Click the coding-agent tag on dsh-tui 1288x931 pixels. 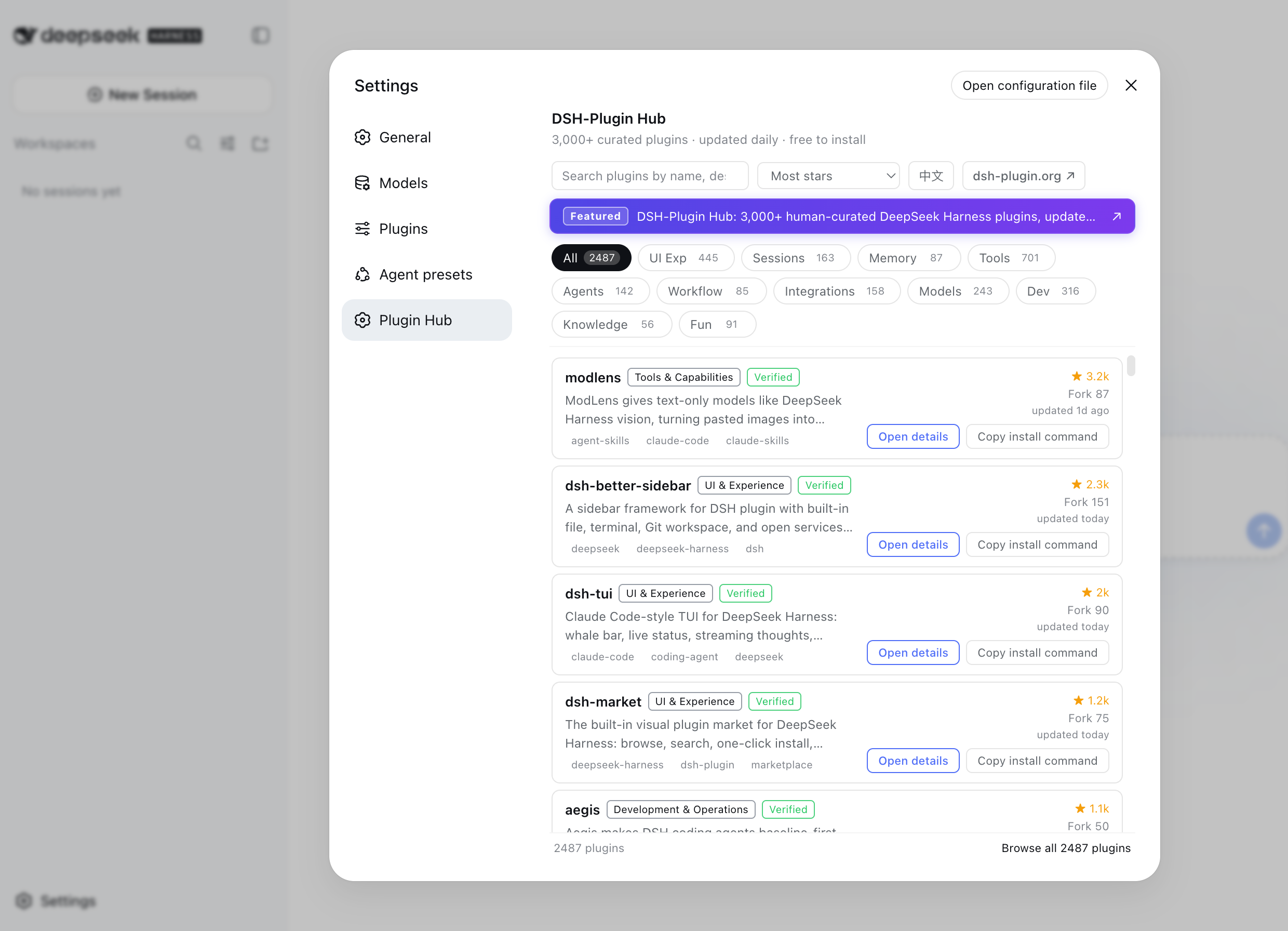click(684, 657)
